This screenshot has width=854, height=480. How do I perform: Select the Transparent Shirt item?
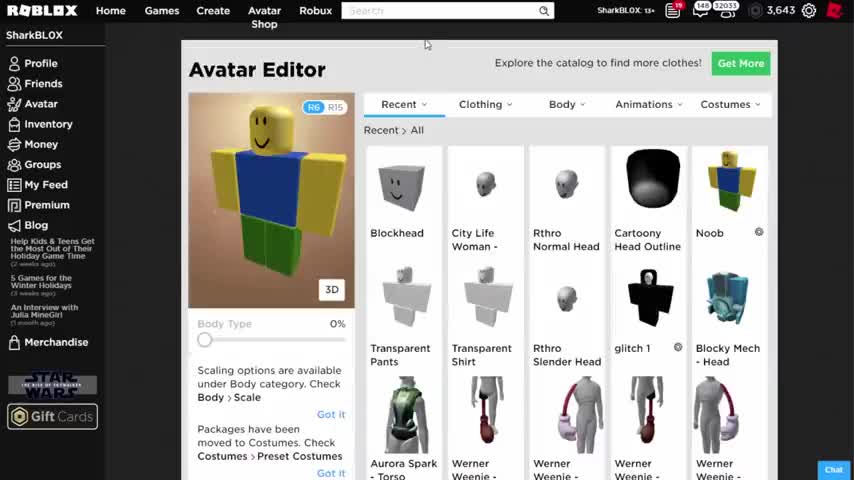pos(485,315)
